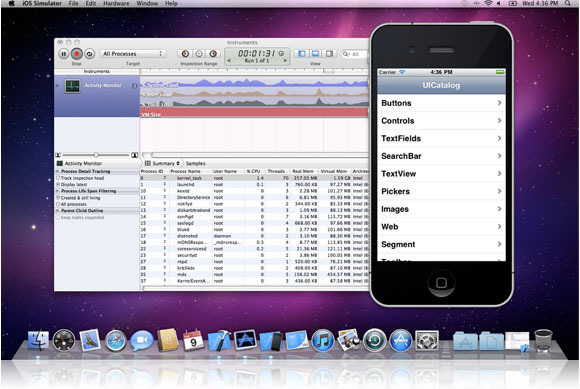
Task: Tap the iPhone simulator home button
Action: 441,283
